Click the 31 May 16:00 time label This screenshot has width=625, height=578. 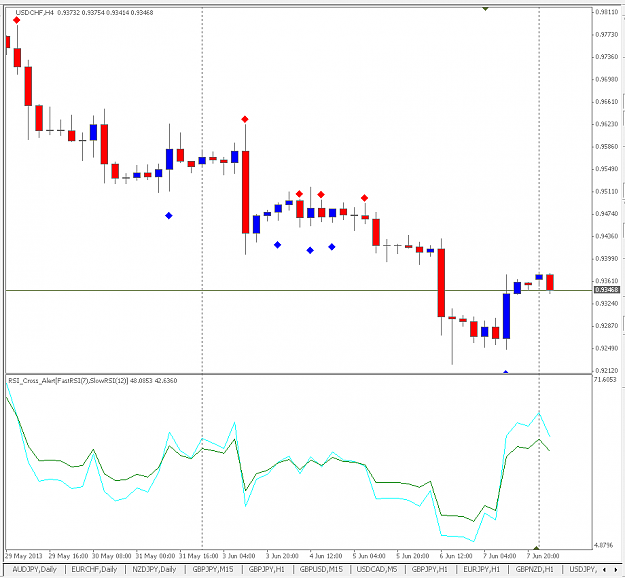coord(199,556)
